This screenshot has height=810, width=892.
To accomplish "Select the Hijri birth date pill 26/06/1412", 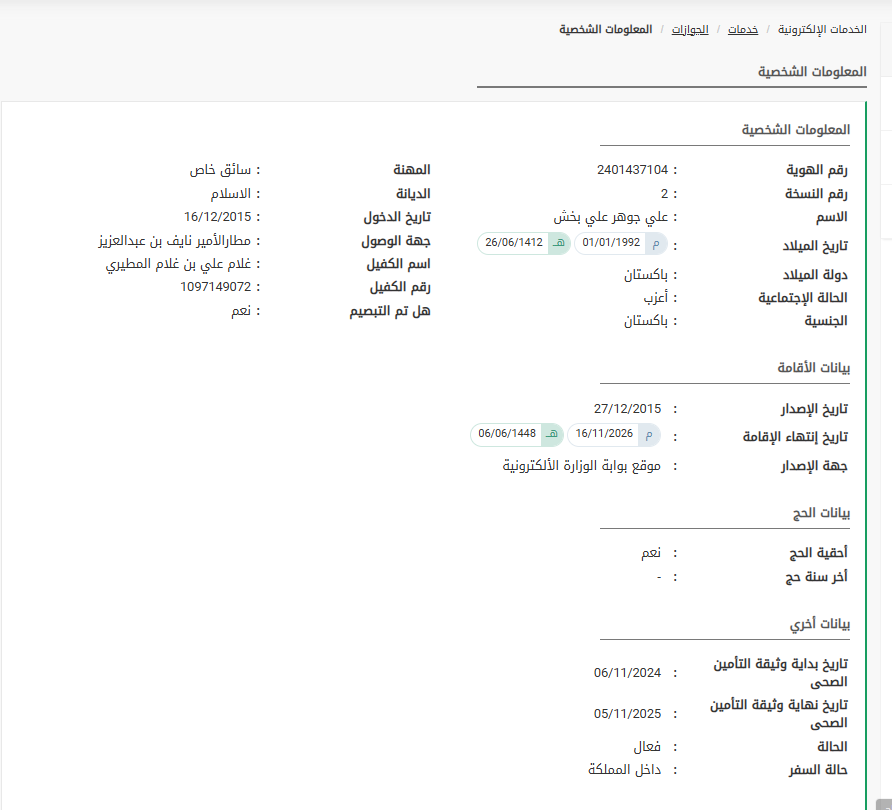I will tap(513, 243).
